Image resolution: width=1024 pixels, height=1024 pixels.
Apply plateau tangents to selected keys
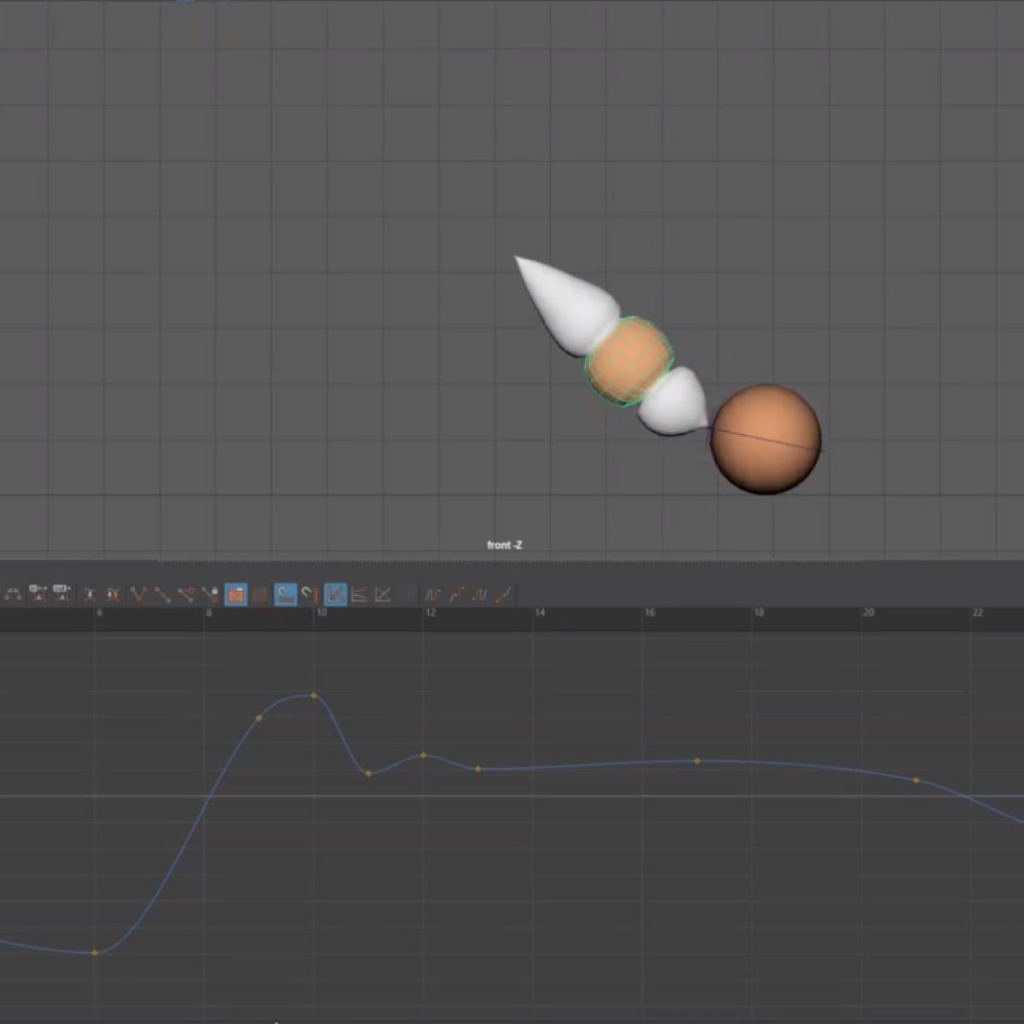pyautogui.click(x=13, y=594)
